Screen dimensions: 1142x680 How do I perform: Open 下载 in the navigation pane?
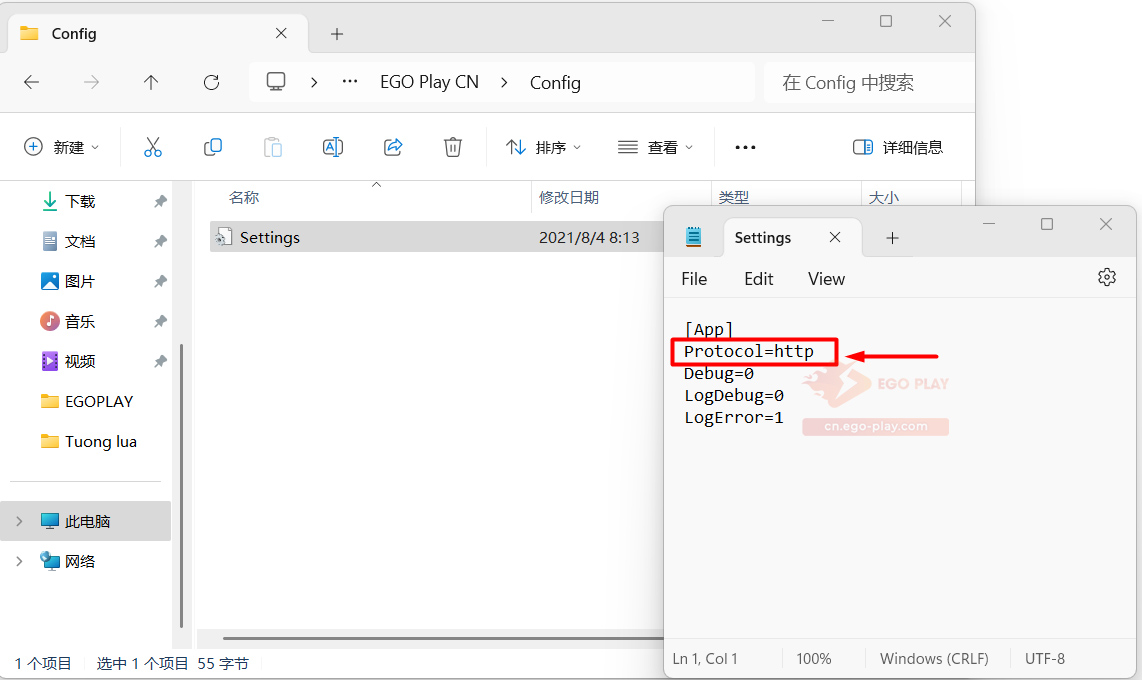click(80, 201)
